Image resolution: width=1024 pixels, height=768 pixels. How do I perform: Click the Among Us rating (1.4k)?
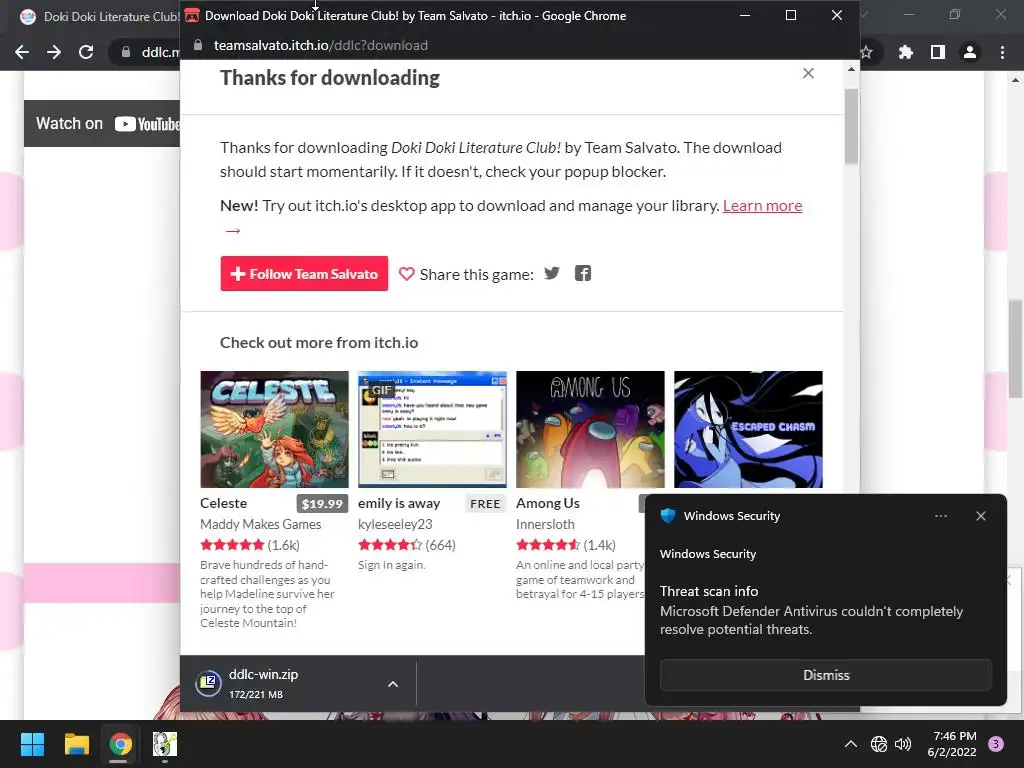[566, 545]
